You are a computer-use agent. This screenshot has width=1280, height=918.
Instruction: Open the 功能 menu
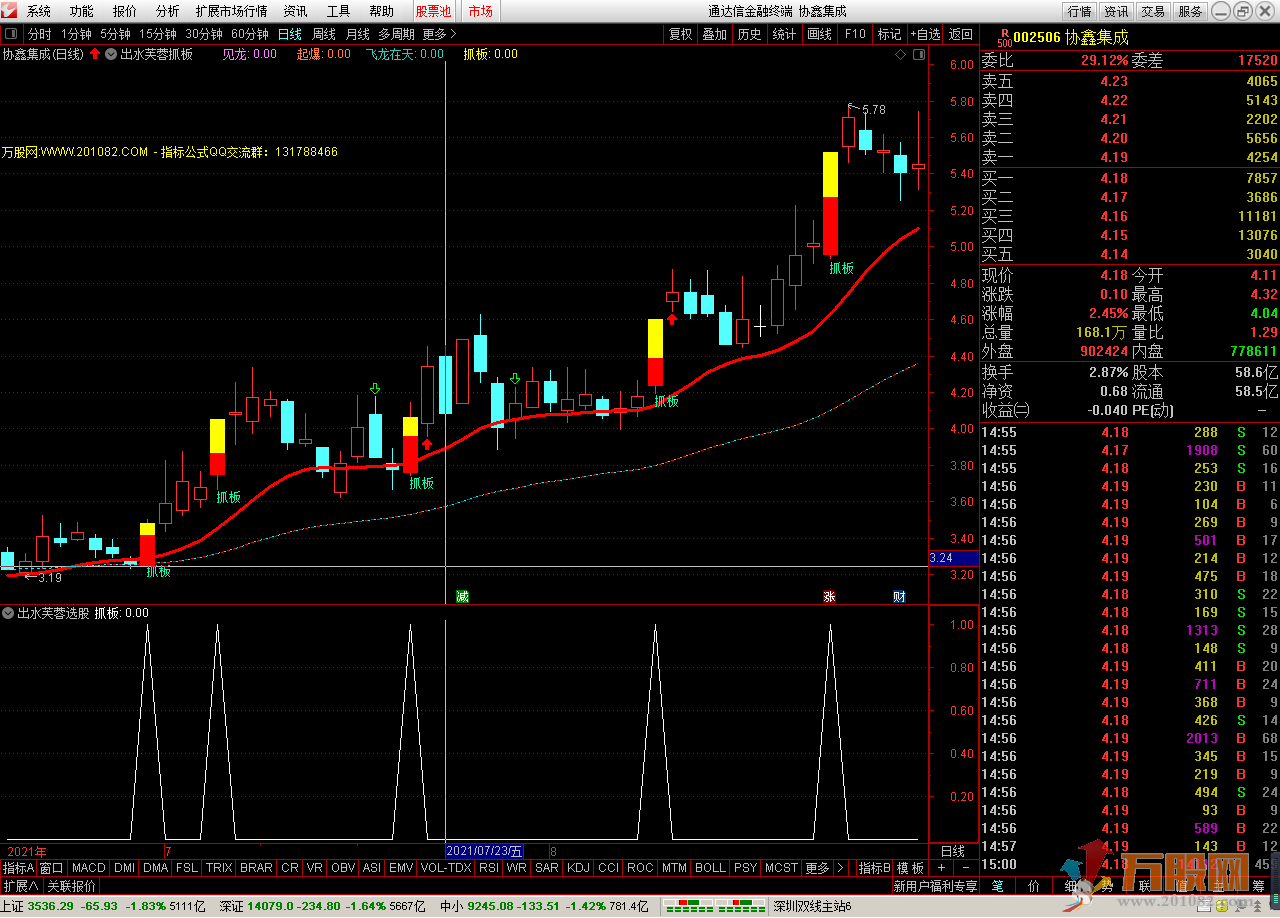(x=82, y=11)
